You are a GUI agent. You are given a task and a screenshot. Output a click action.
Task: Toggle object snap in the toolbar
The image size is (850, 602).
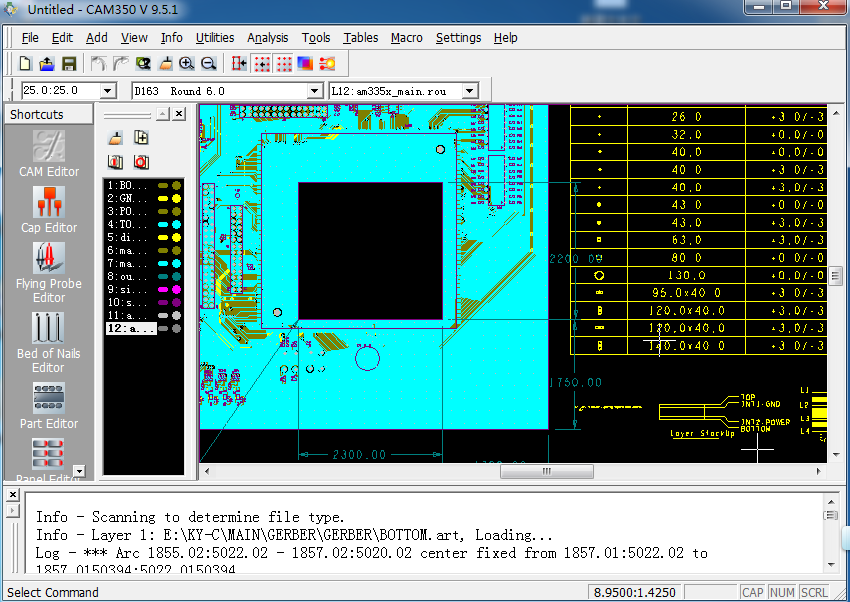[239, 64]
